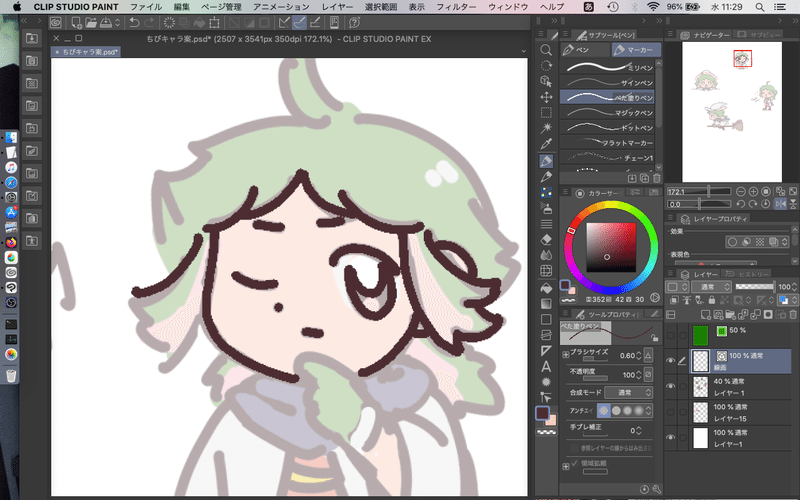This screenshot has width=800, height=500.
Task: Select the Auto select magic wand tool
Action: 546,128
